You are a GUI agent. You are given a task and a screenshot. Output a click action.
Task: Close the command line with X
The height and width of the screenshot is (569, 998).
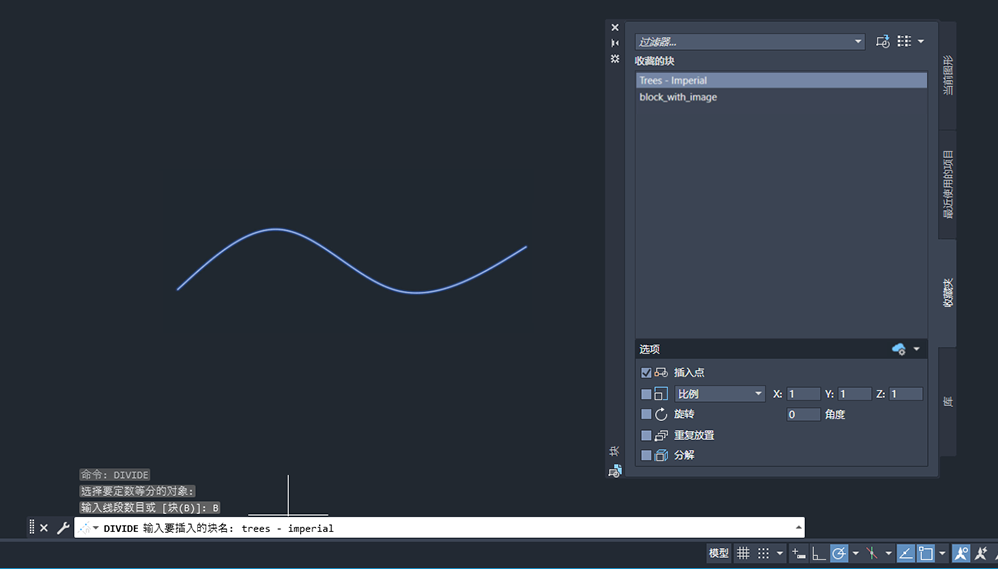tap(44, 528)
